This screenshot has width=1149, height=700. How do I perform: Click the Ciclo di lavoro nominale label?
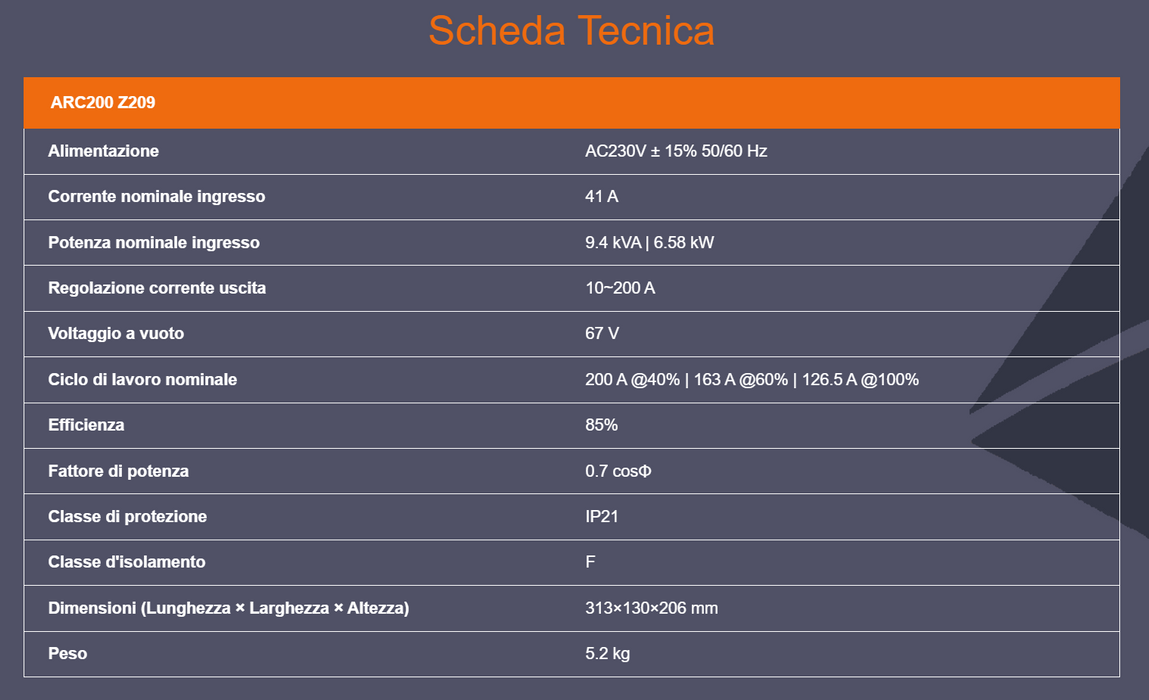click(x=142, y=380)
